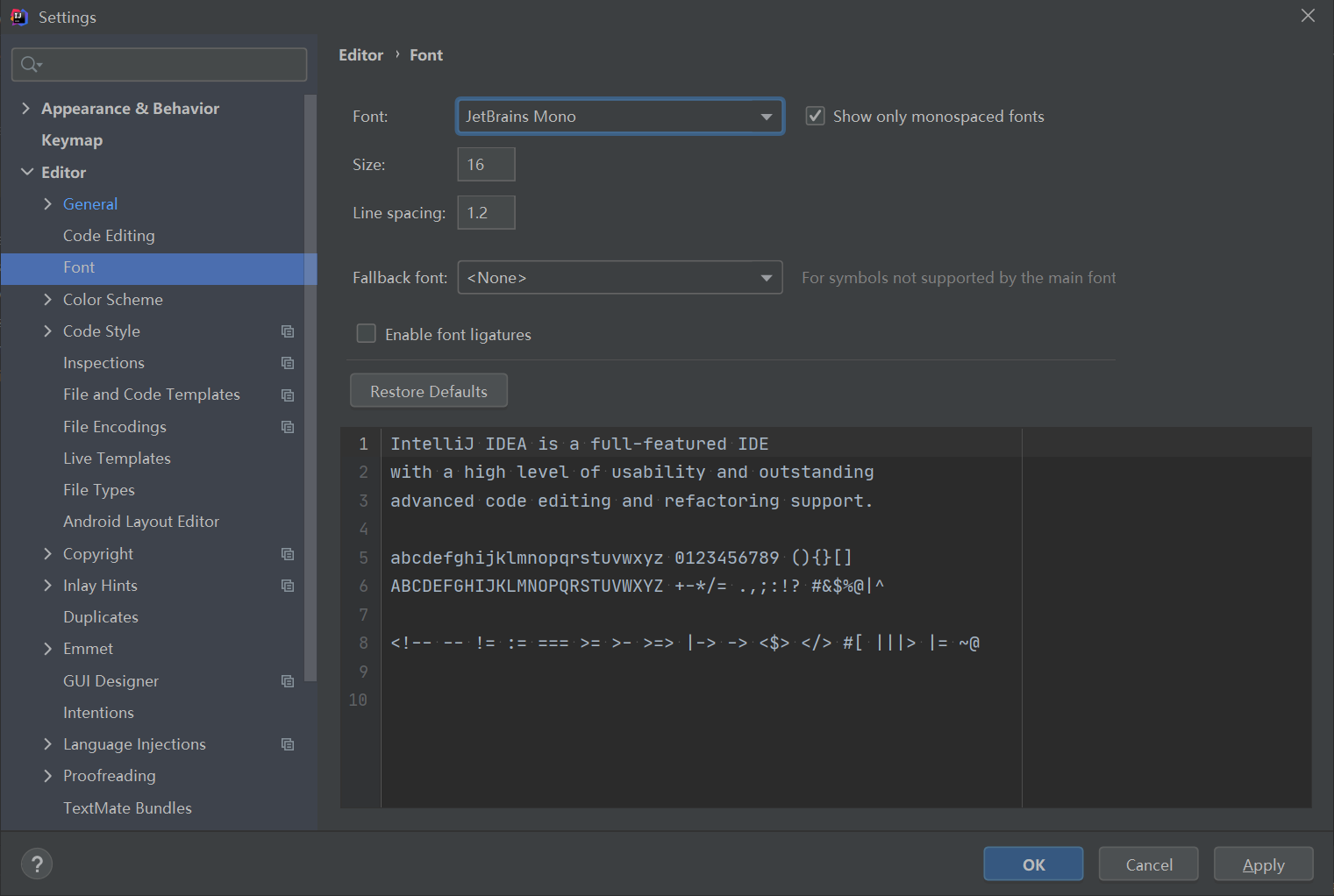The image size is (1334, 896).
Task: Expand the Appearance & Behavior section
Action: (x=26, y=108)
